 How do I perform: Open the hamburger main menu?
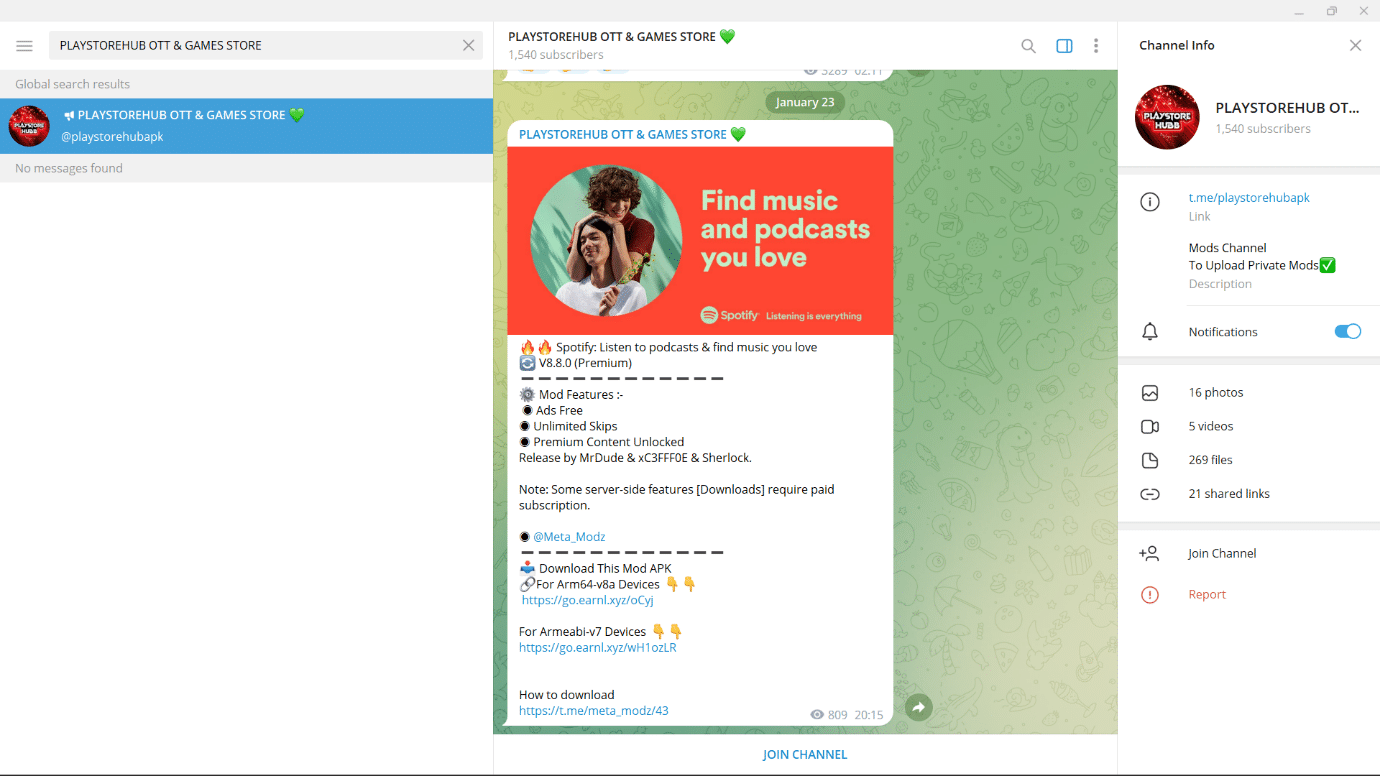point(25,46)
